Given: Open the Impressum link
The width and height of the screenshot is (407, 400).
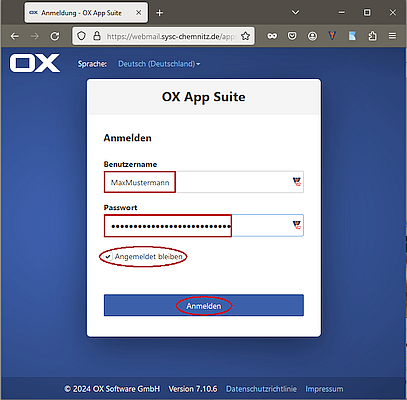Looking at the screenshot, I should 324,389.
